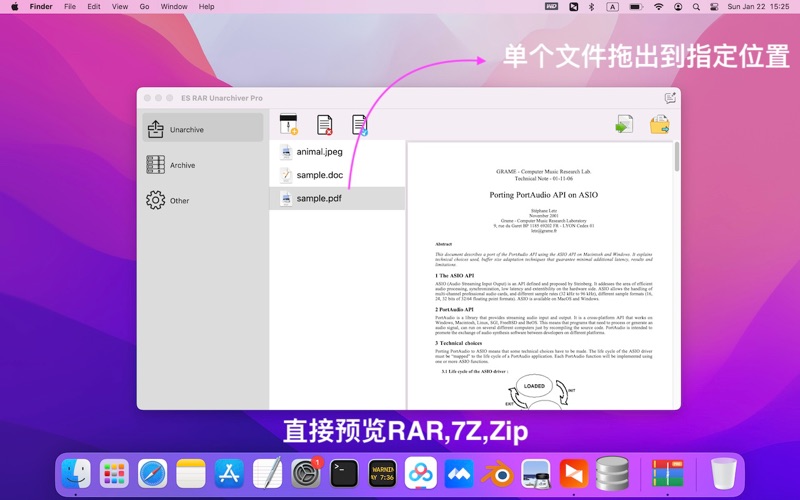Click the sample.pdf file type icon
Viewport: 800px width, 500px height.
tap(286, 198)
